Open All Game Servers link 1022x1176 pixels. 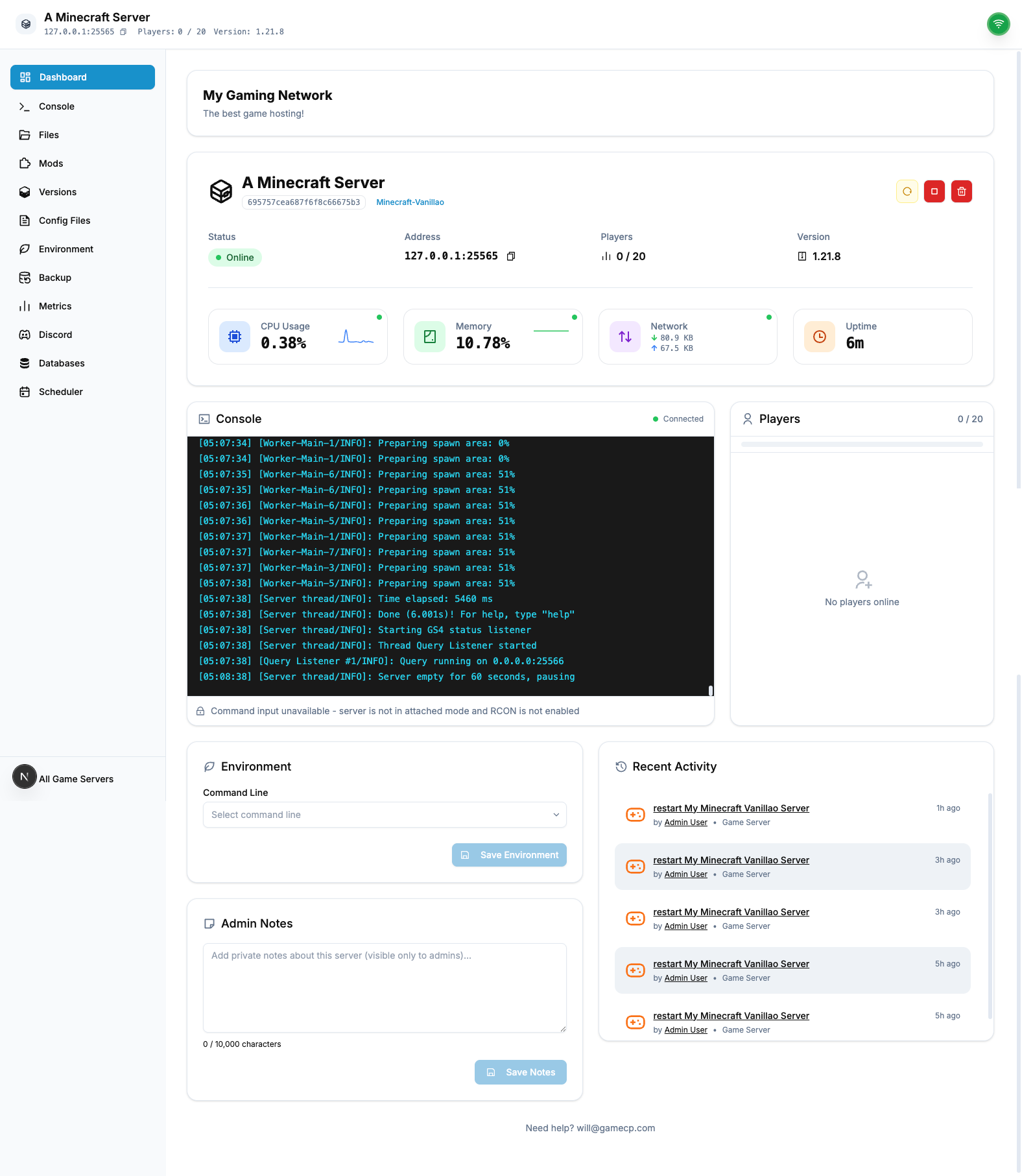76,779
